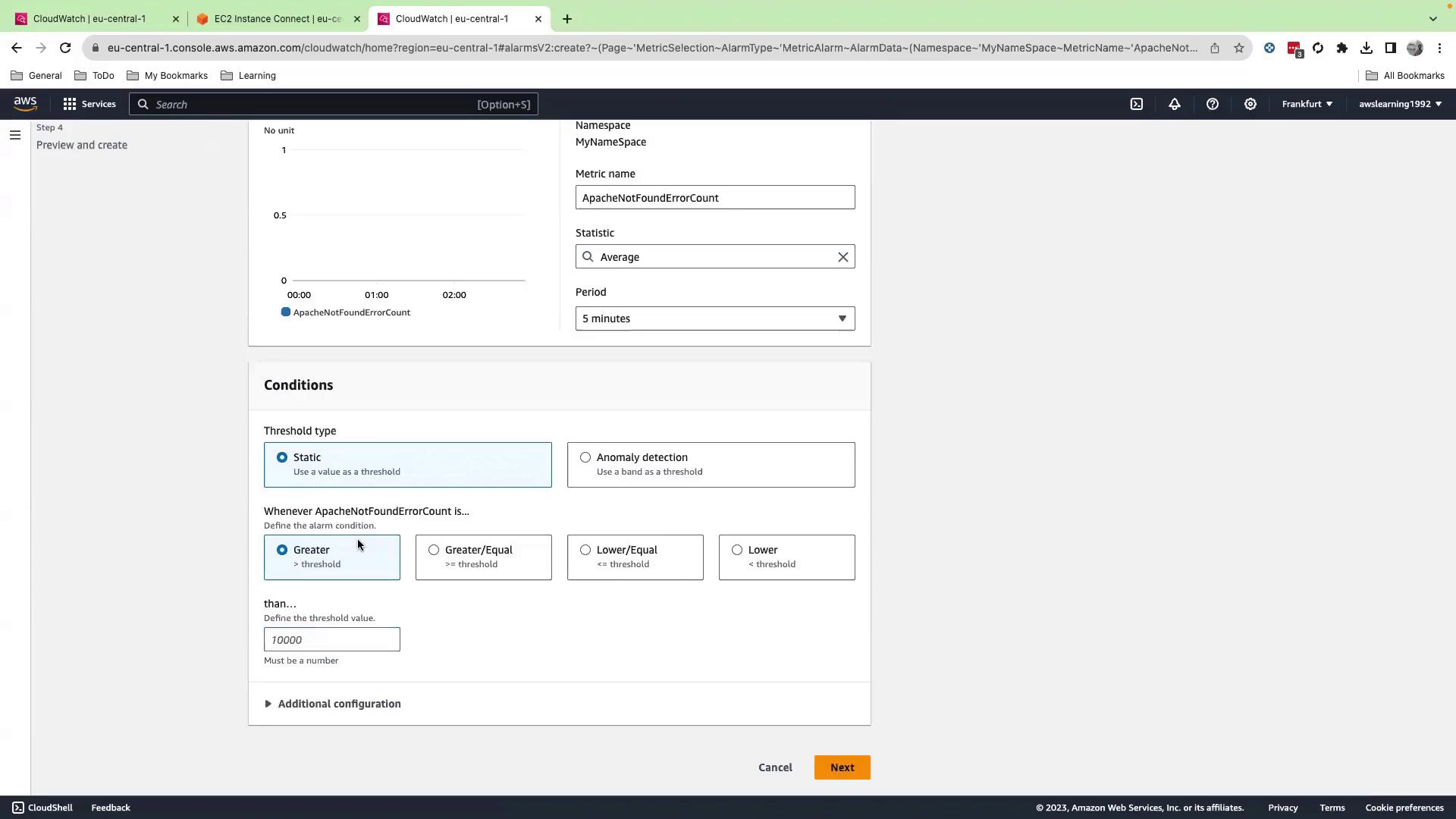The width and height of the screenshot is (1456, 819).
Task: Click the browser address bar URL
Action: point(652,48)
